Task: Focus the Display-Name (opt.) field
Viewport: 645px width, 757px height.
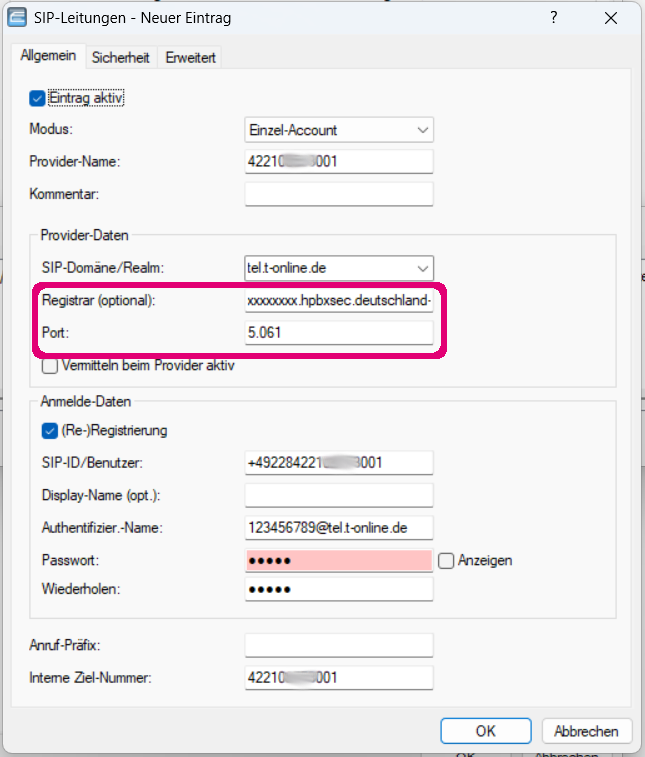Action: [339, 495]
